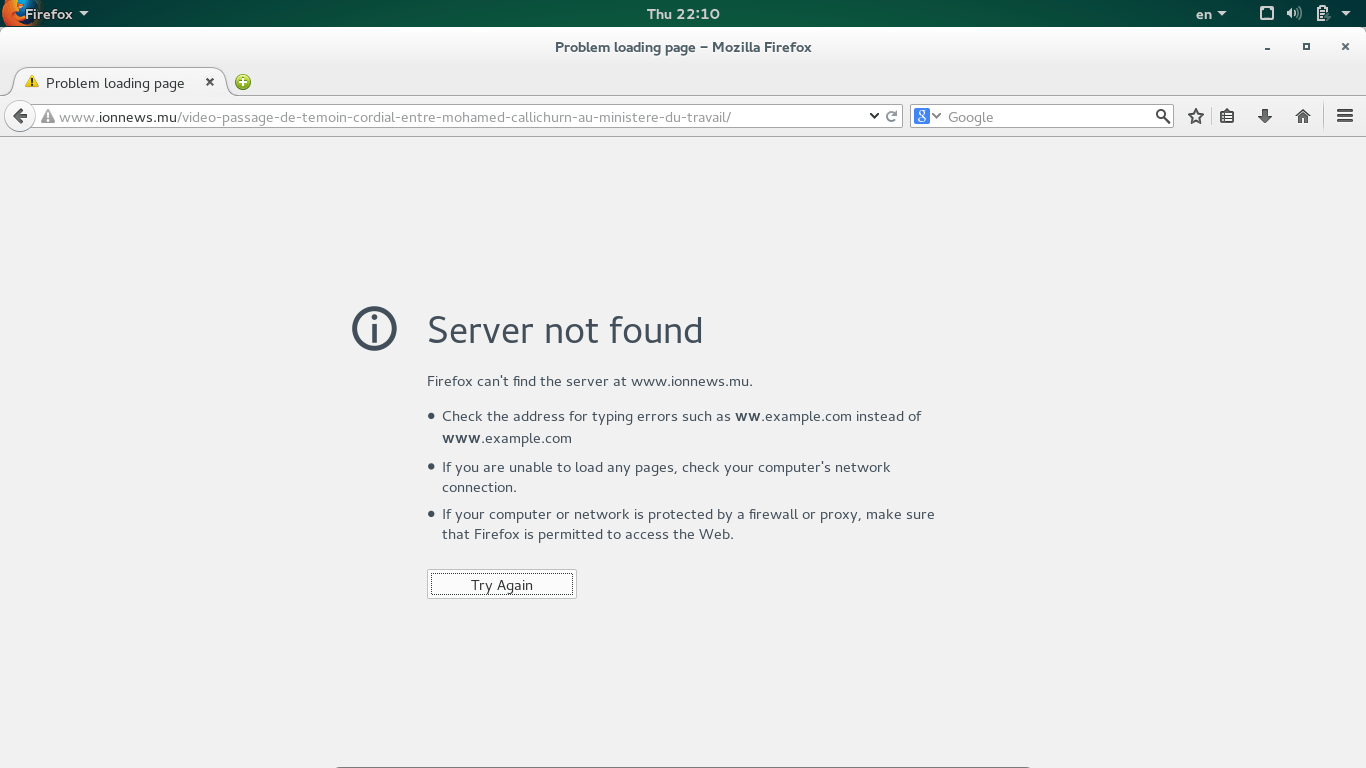Open the en keyboard layout menu

coord(1211,14)
